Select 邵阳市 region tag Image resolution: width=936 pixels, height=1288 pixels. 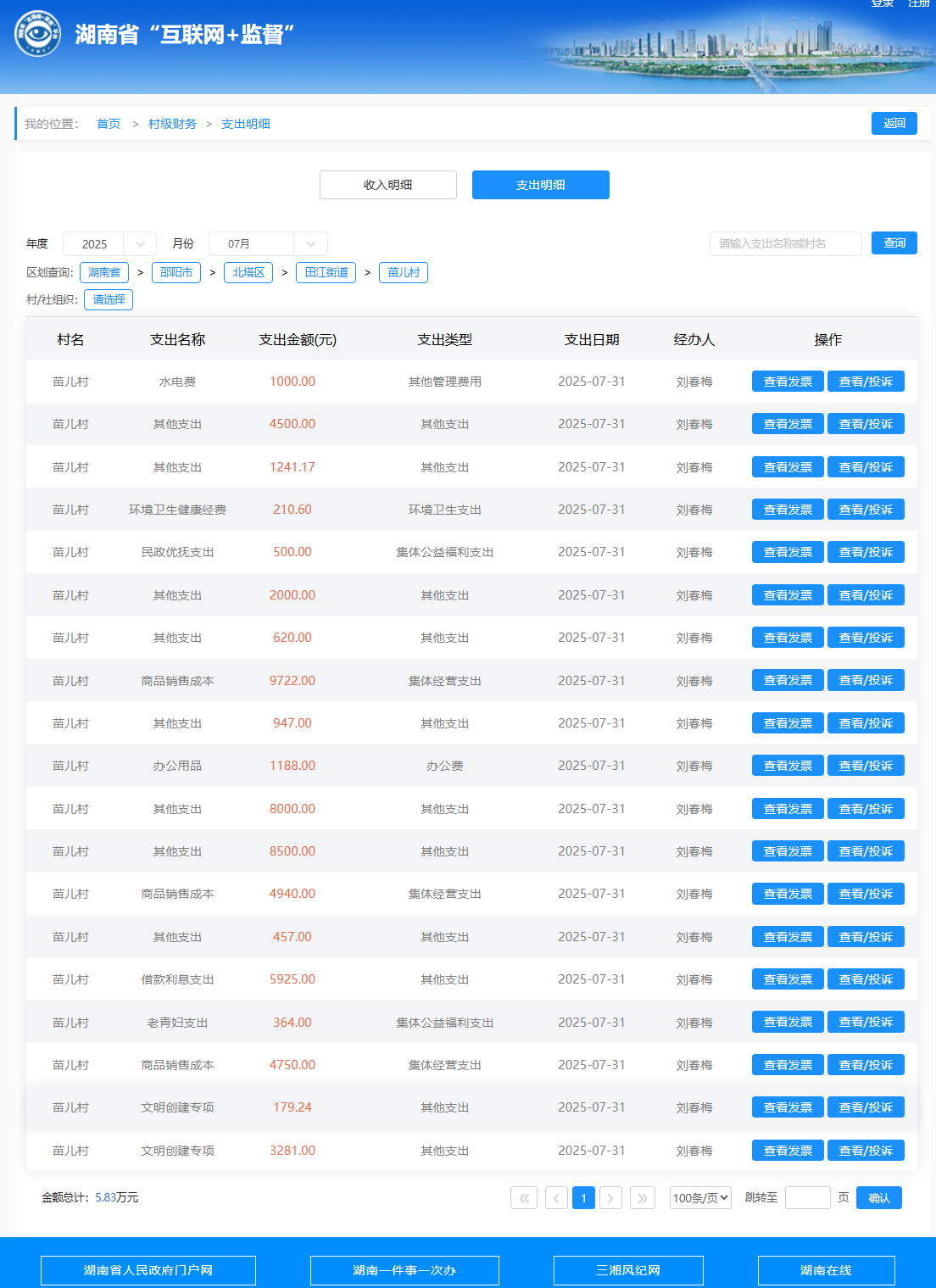tap(176, 272)
